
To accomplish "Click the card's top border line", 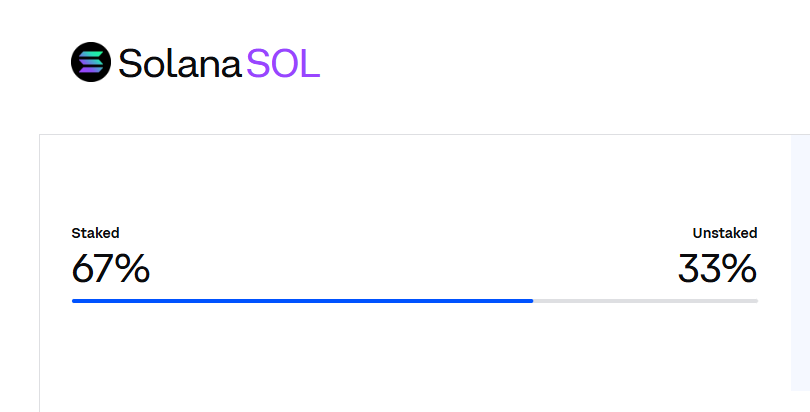I will coord(400,134).
